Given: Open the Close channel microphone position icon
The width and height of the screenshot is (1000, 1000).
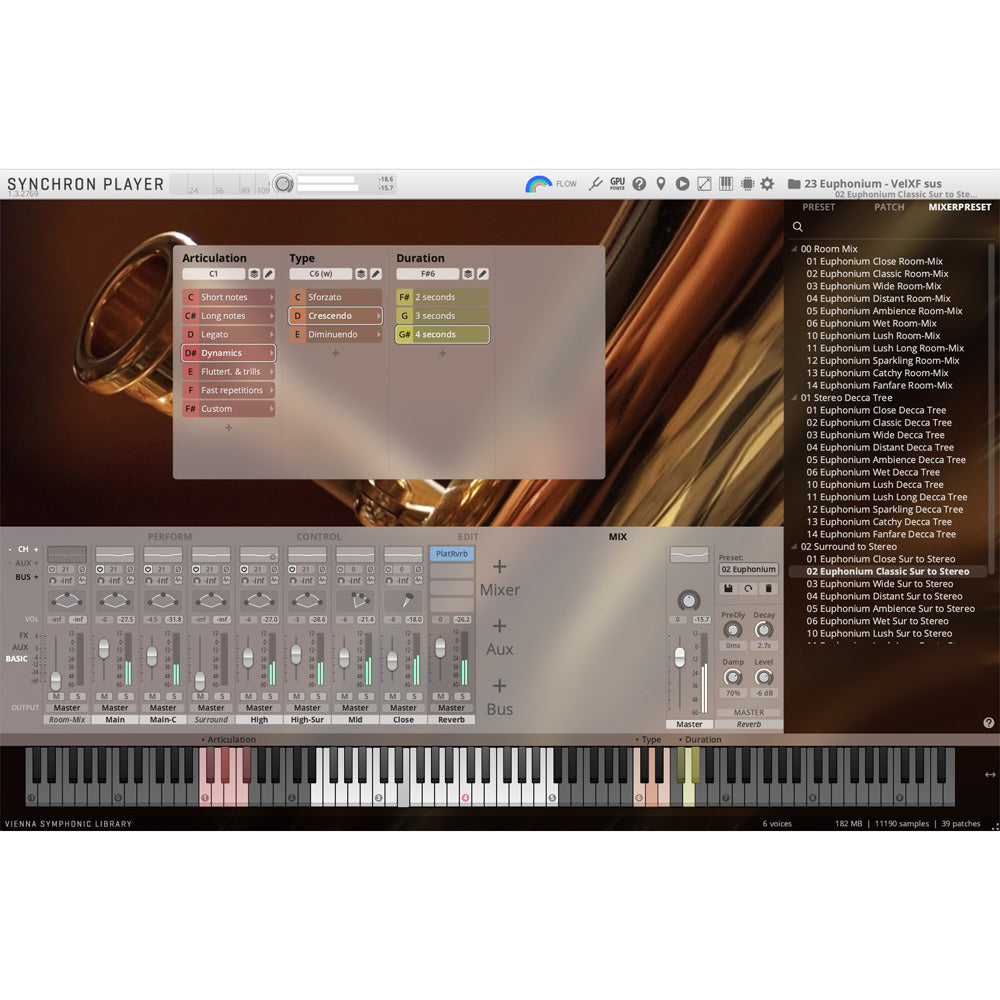Looking at the screenshot, I should (x=403, y=600).
